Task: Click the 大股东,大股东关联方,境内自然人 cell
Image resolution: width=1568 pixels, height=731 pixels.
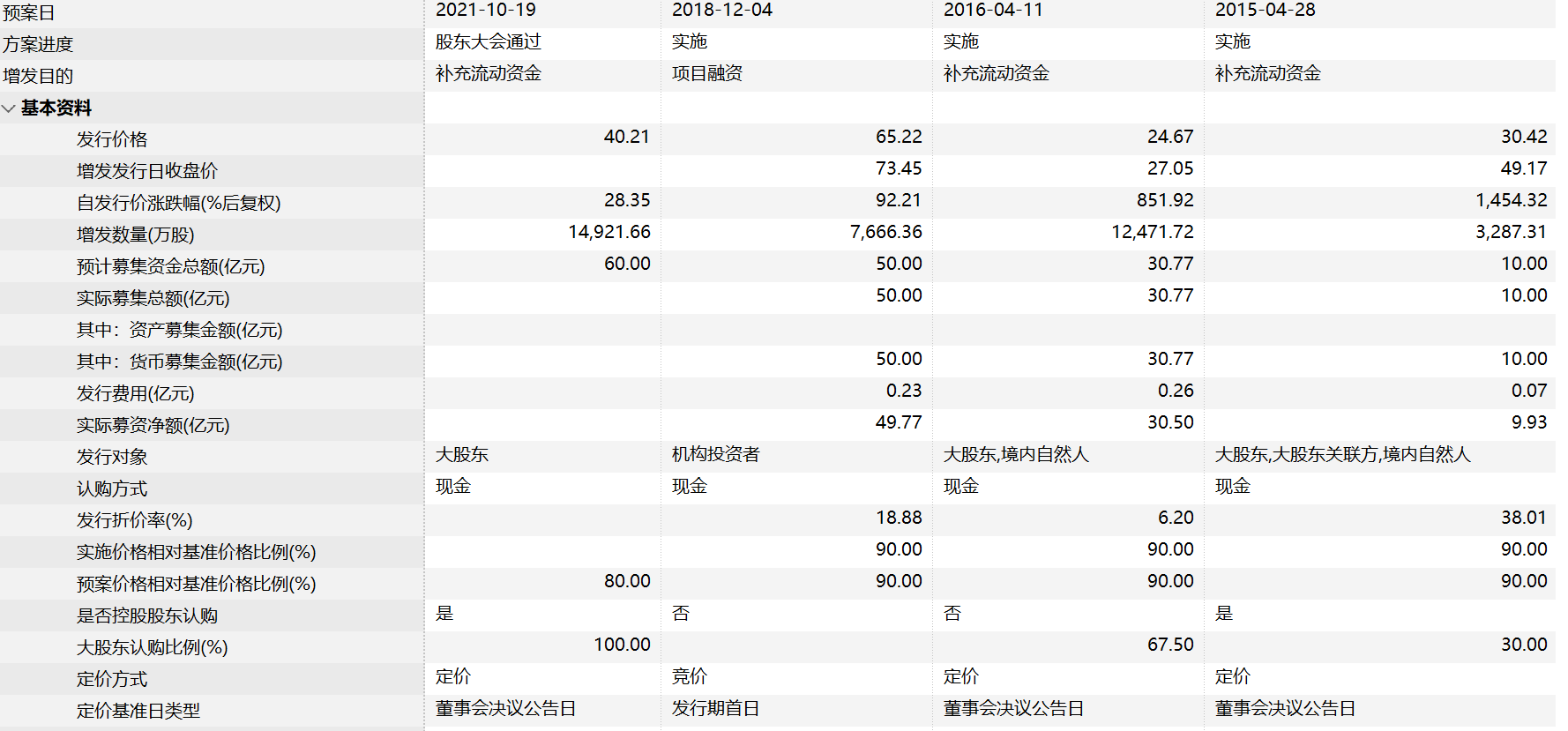Action: point(1343,454)
